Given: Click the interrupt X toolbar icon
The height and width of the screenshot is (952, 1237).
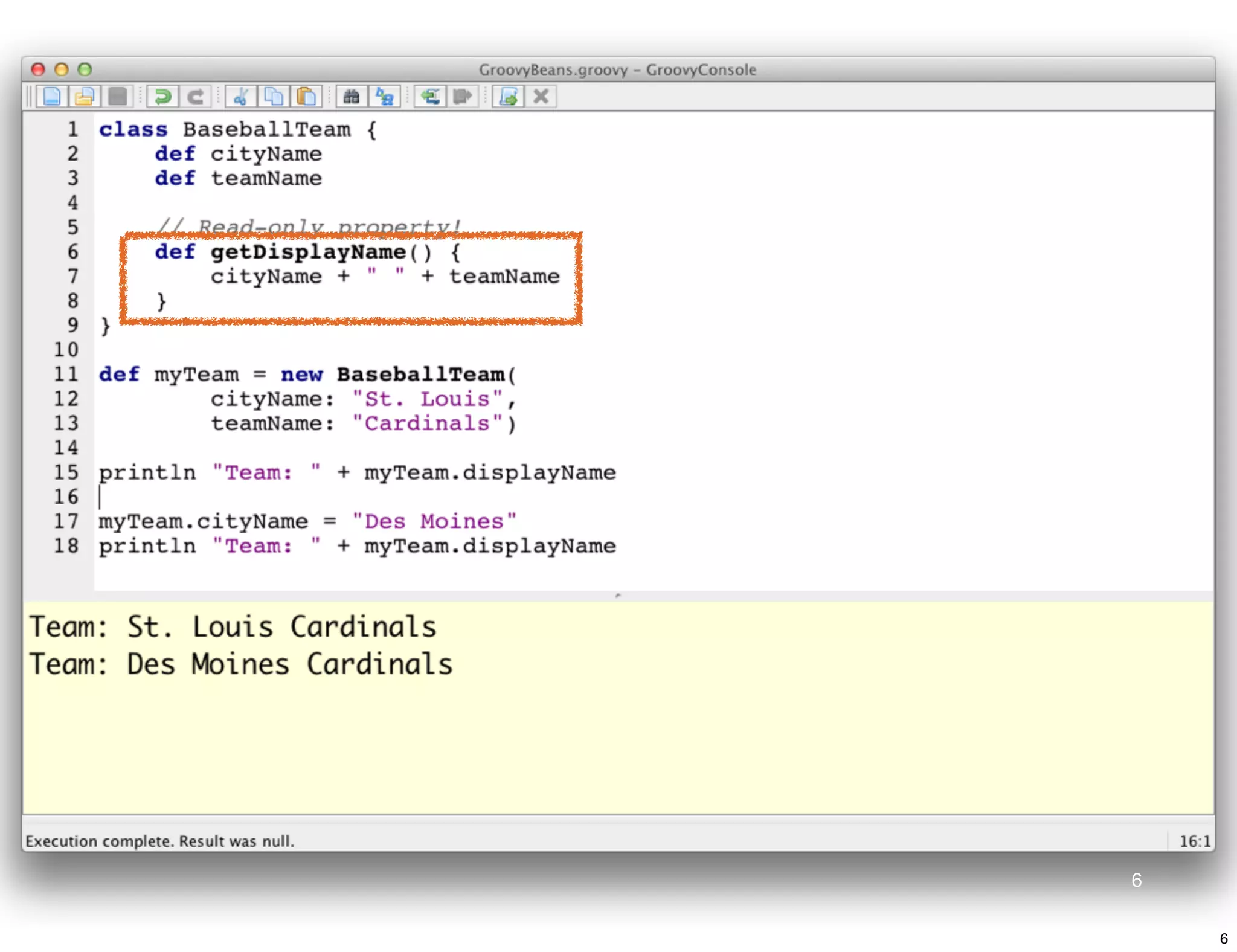Looking at the screenshot, I should 541,97.
